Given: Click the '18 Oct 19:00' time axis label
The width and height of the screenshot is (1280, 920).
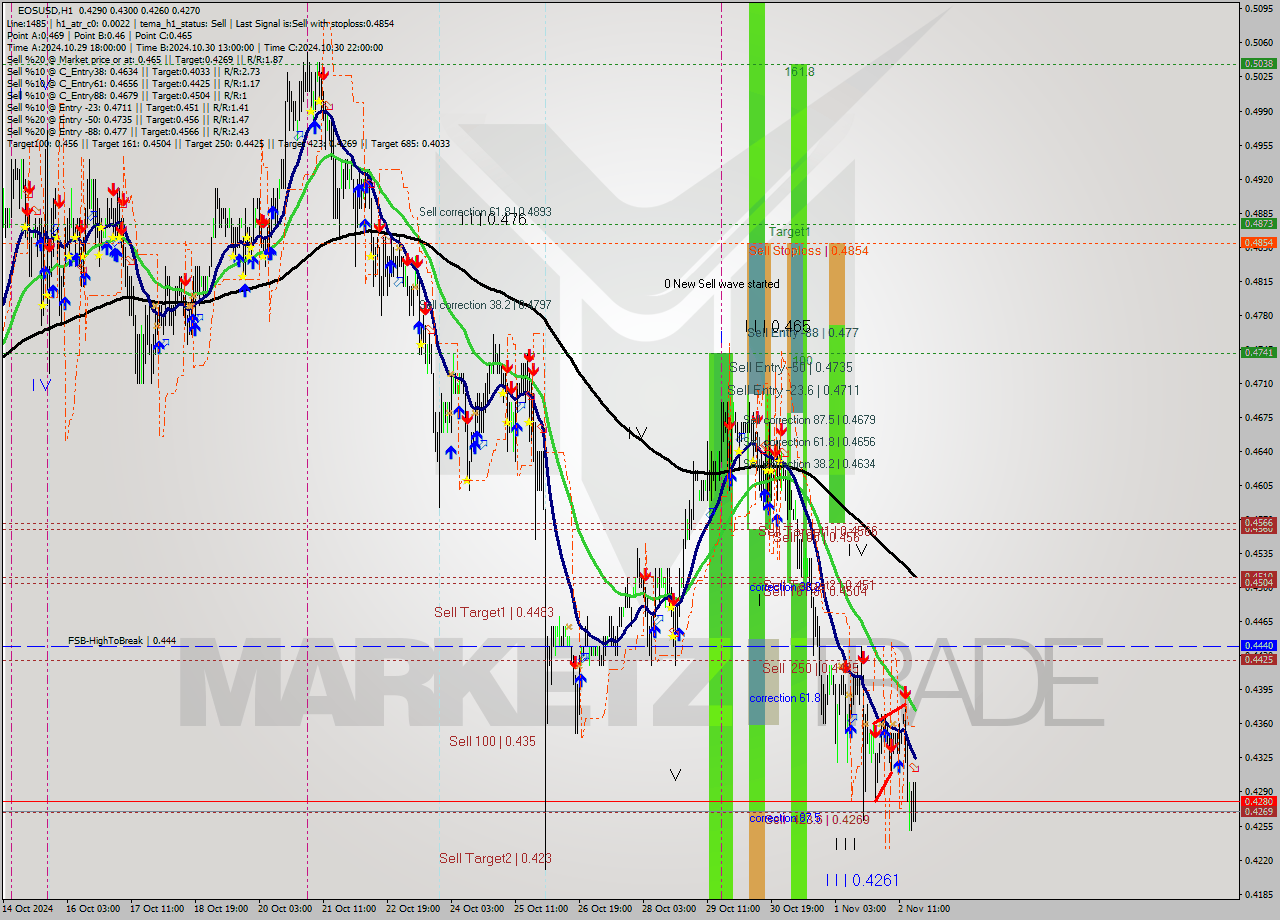Looking at the screenshot, I should click(219, 909).
